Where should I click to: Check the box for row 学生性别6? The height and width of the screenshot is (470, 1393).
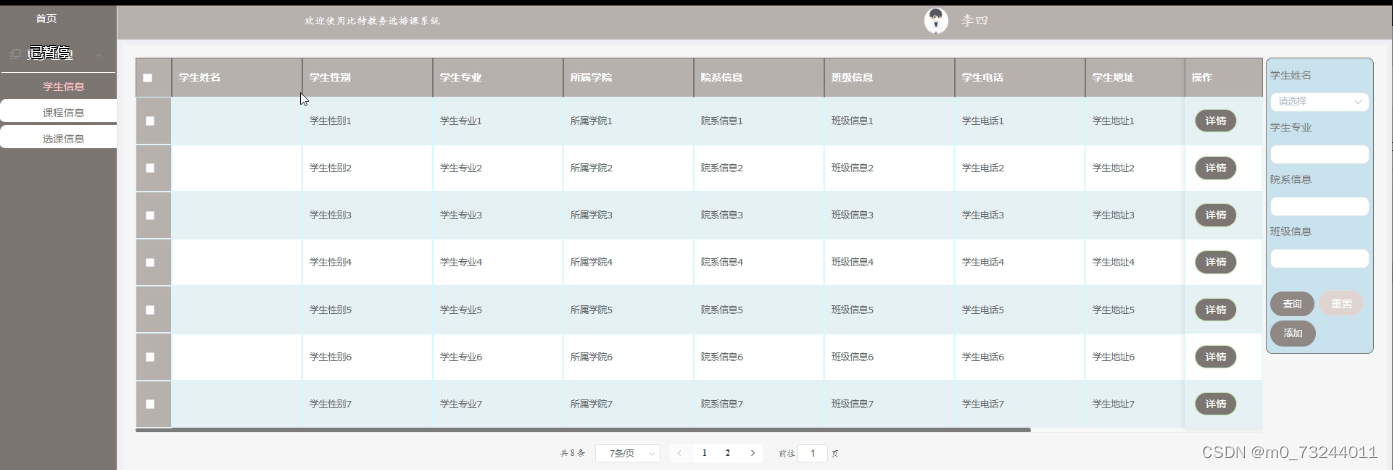click(150, 357)
